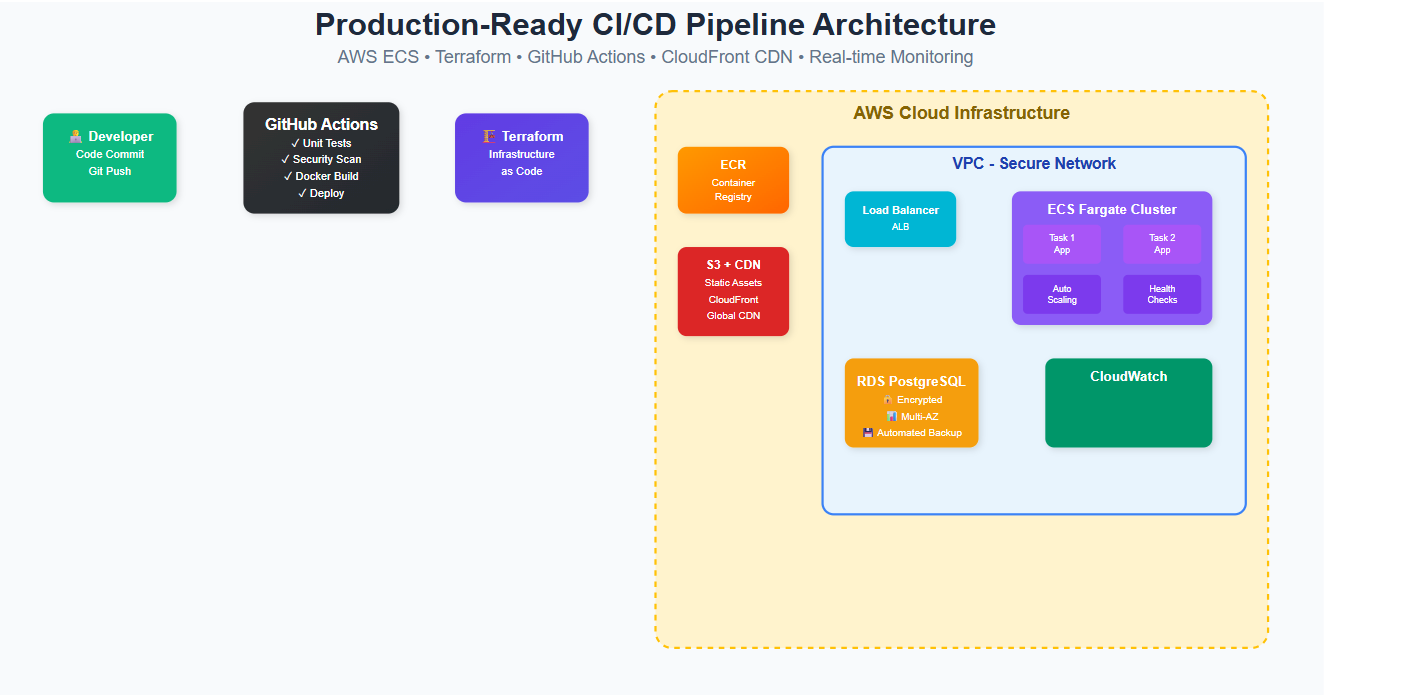Click the "Developer" heading in the green card
Viewport: 1406px width, 695px height.
[121, 136]
